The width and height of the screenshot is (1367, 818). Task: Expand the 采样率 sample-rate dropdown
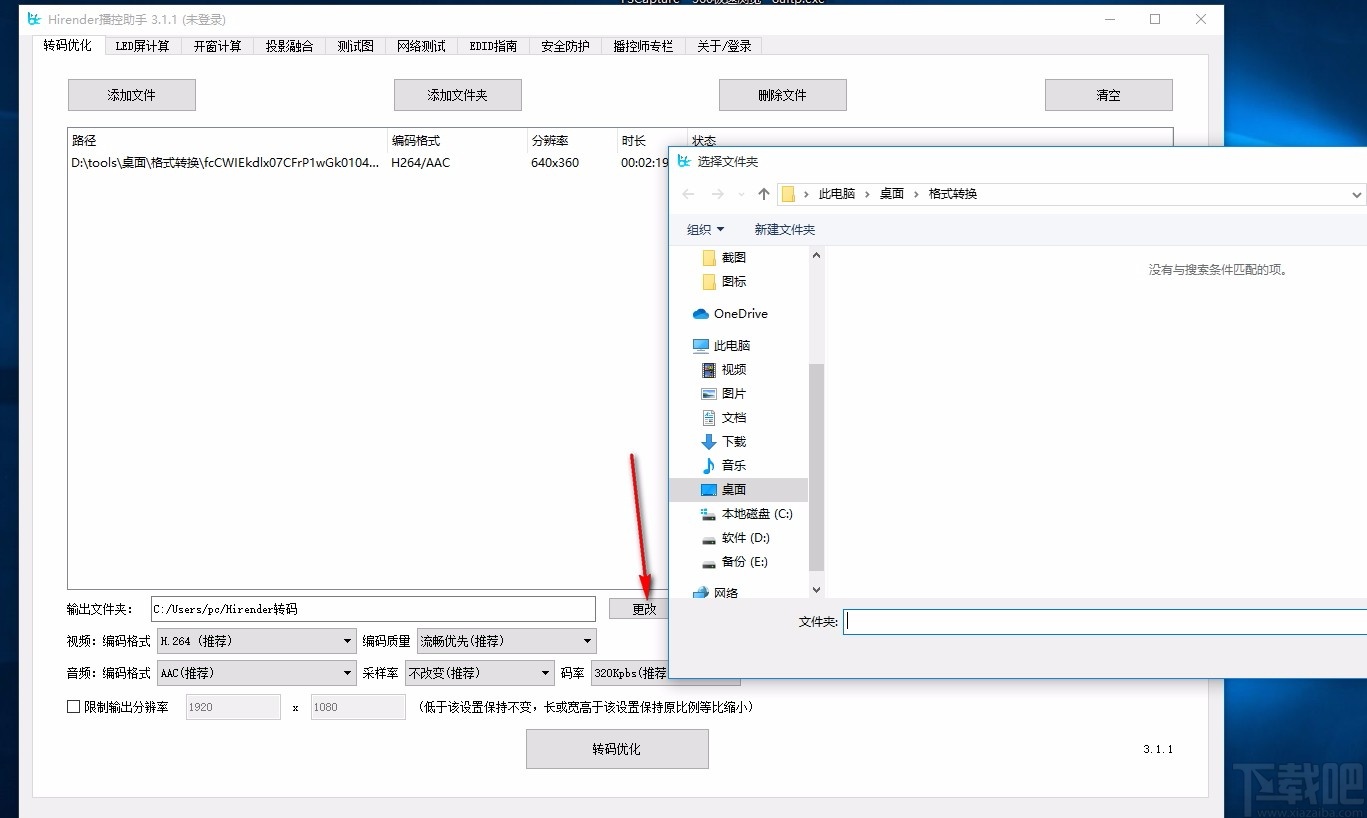(x=545, y=672)
